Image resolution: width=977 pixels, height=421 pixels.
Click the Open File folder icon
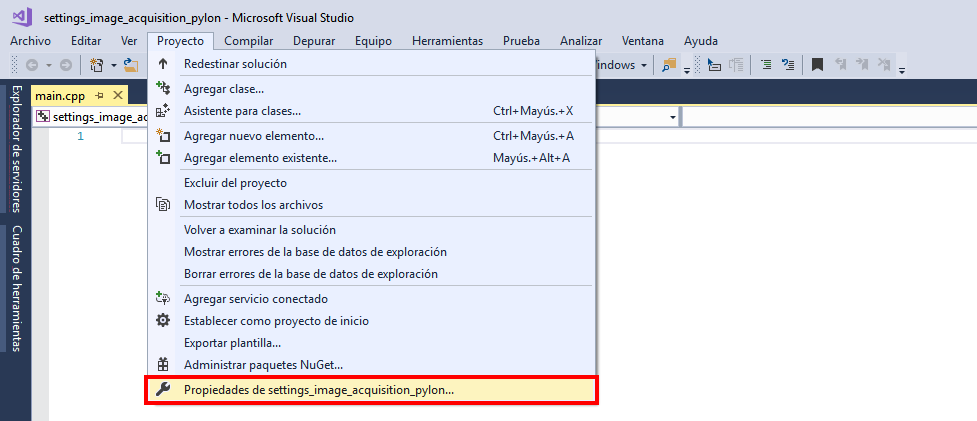[130, 65]
